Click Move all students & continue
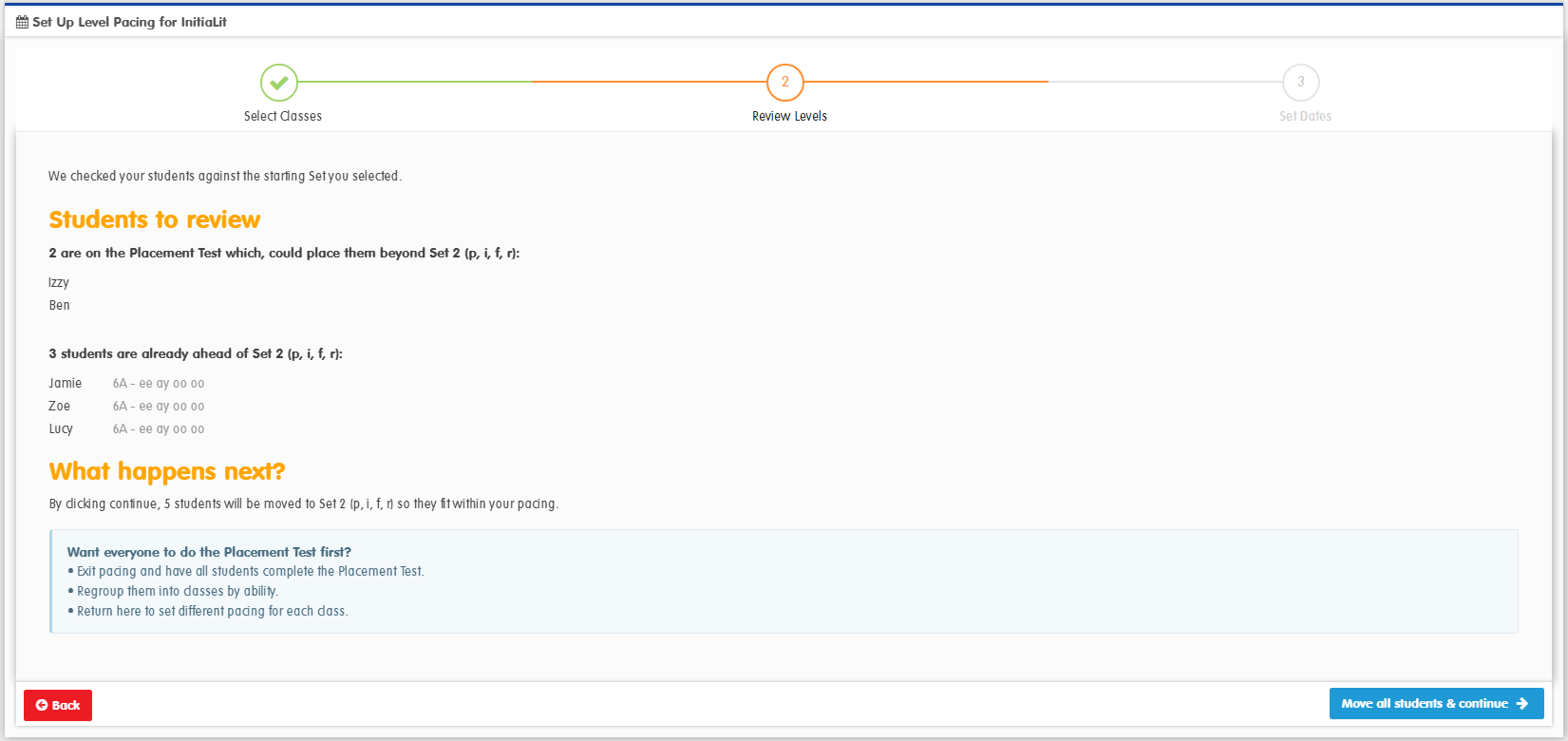1568x741 pixels. point(1436,704)
